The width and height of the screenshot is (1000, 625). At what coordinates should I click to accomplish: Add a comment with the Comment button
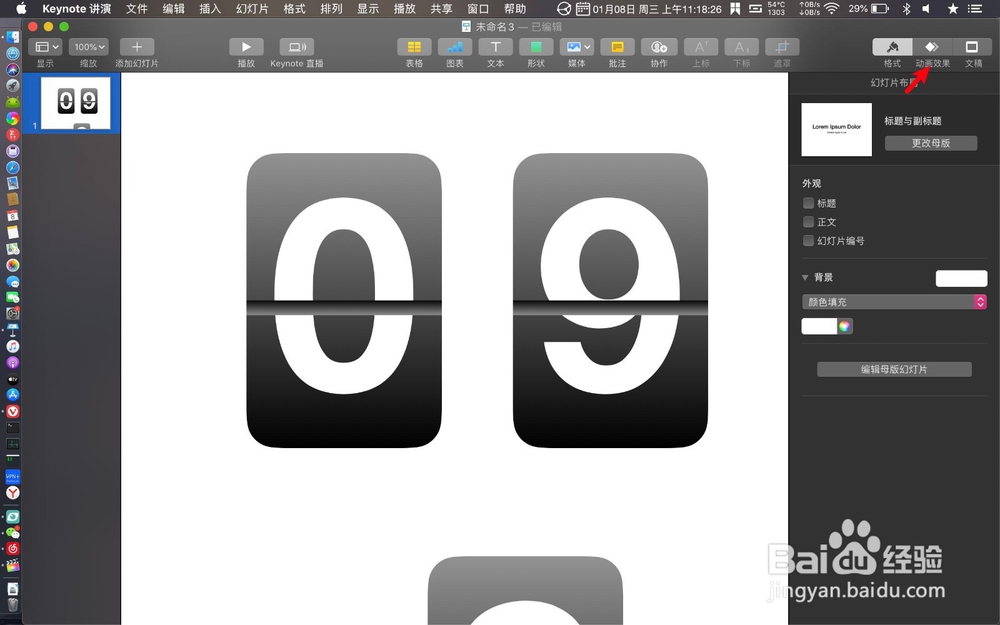(617, 47)
